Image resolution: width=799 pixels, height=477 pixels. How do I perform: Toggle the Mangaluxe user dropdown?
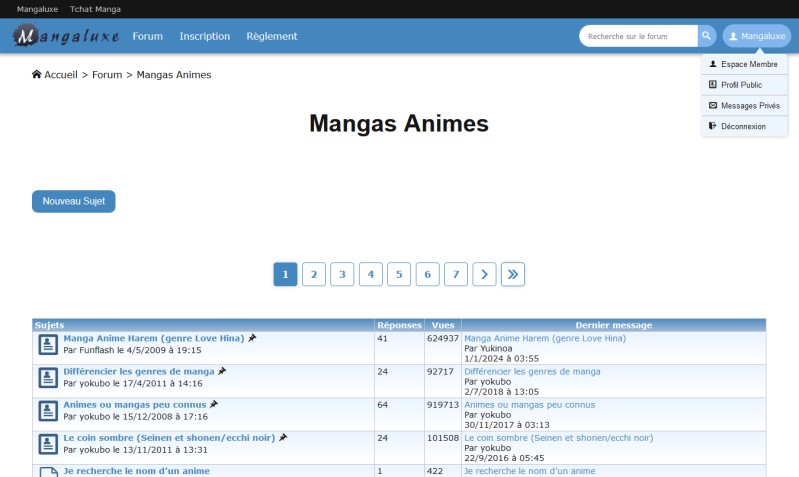(x=756, y=36)
